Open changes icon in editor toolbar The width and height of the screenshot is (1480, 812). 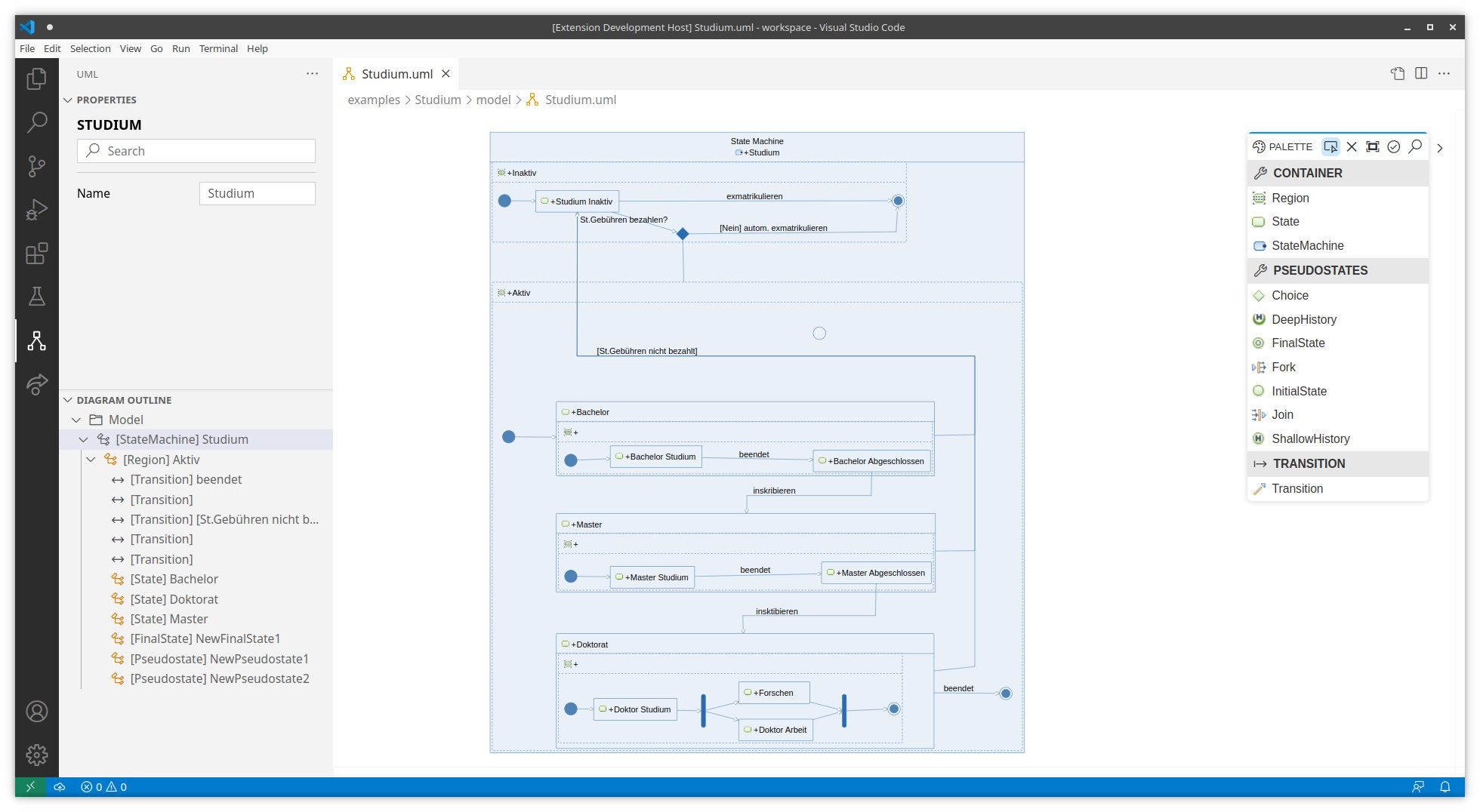tap(1398, 74)
